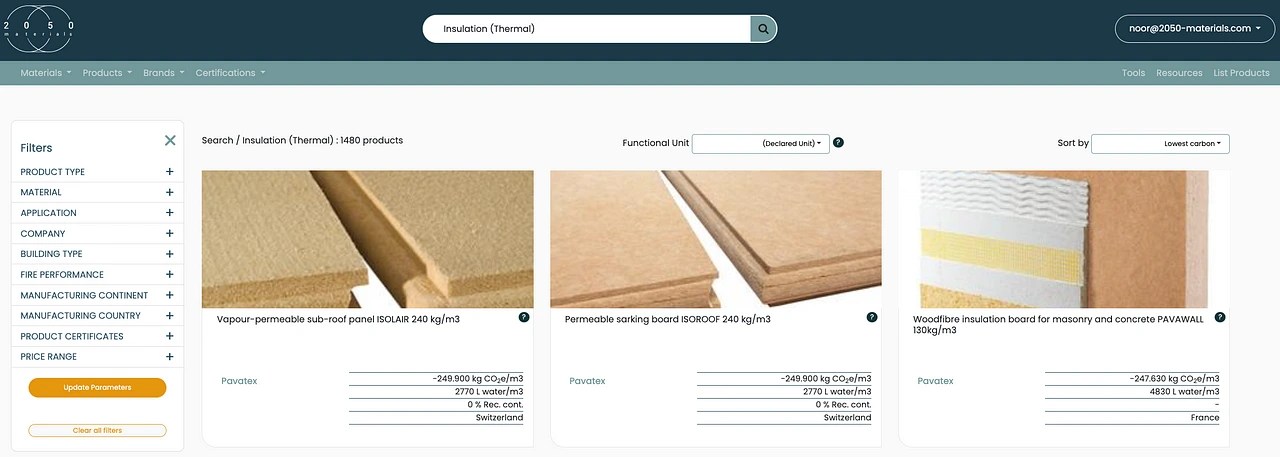
Task: Click help icon next to Functional Unit
Action: tap(838, 143)
